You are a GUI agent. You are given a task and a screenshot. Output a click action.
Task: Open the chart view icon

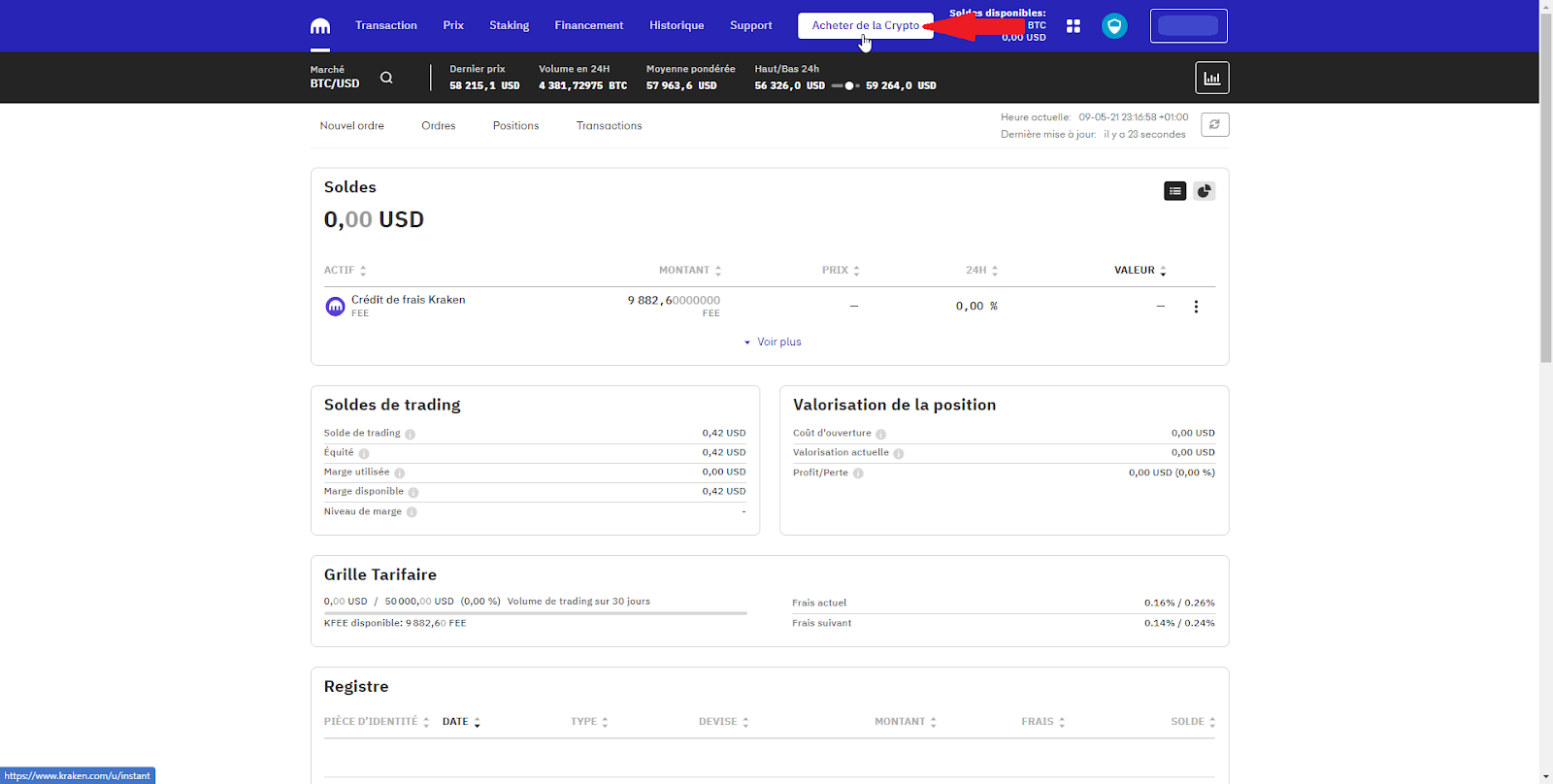click(1212, 78)
